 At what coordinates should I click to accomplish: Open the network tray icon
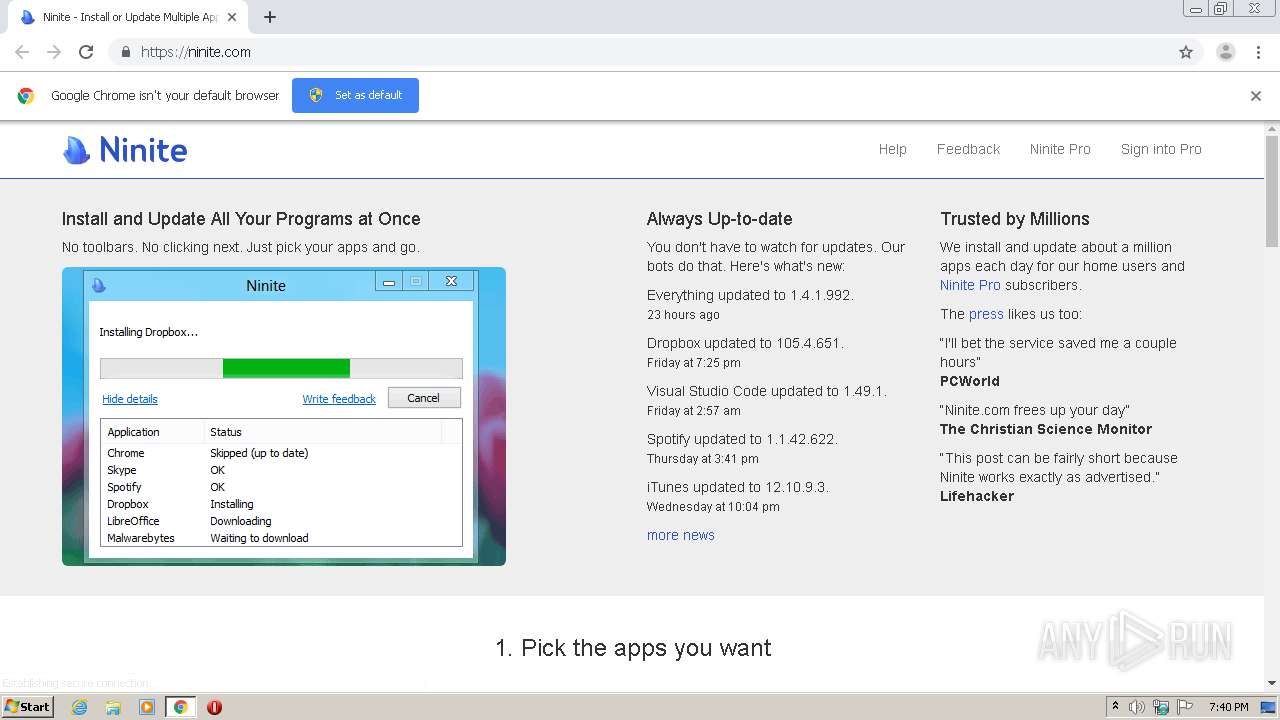click(1161, 707)
